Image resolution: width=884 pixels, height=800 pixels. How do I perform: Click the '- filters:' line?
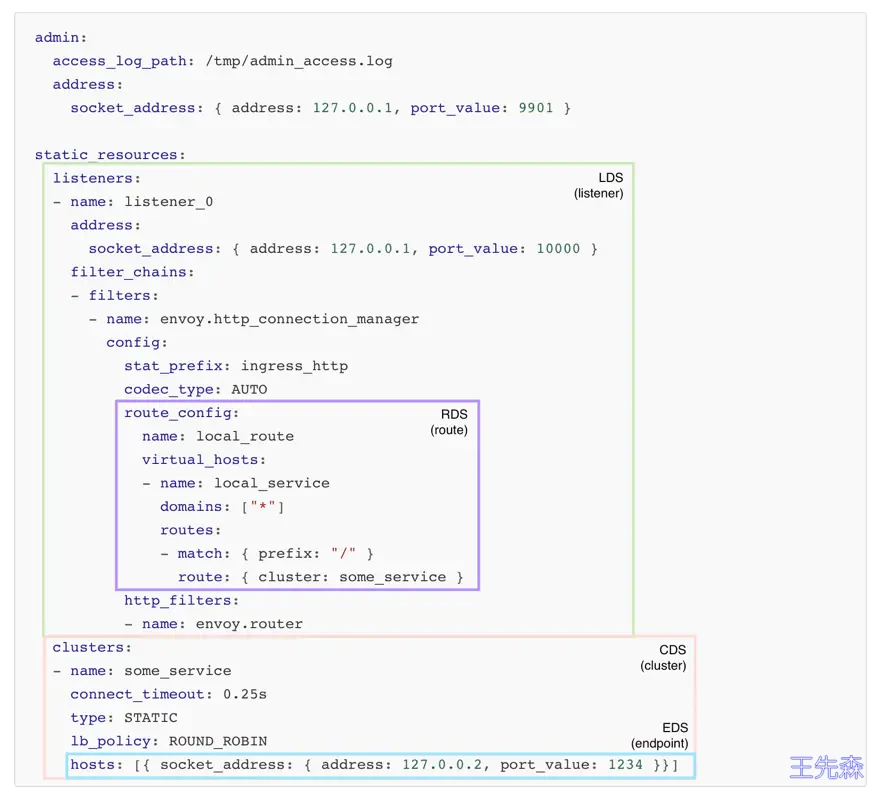[115, 295]
